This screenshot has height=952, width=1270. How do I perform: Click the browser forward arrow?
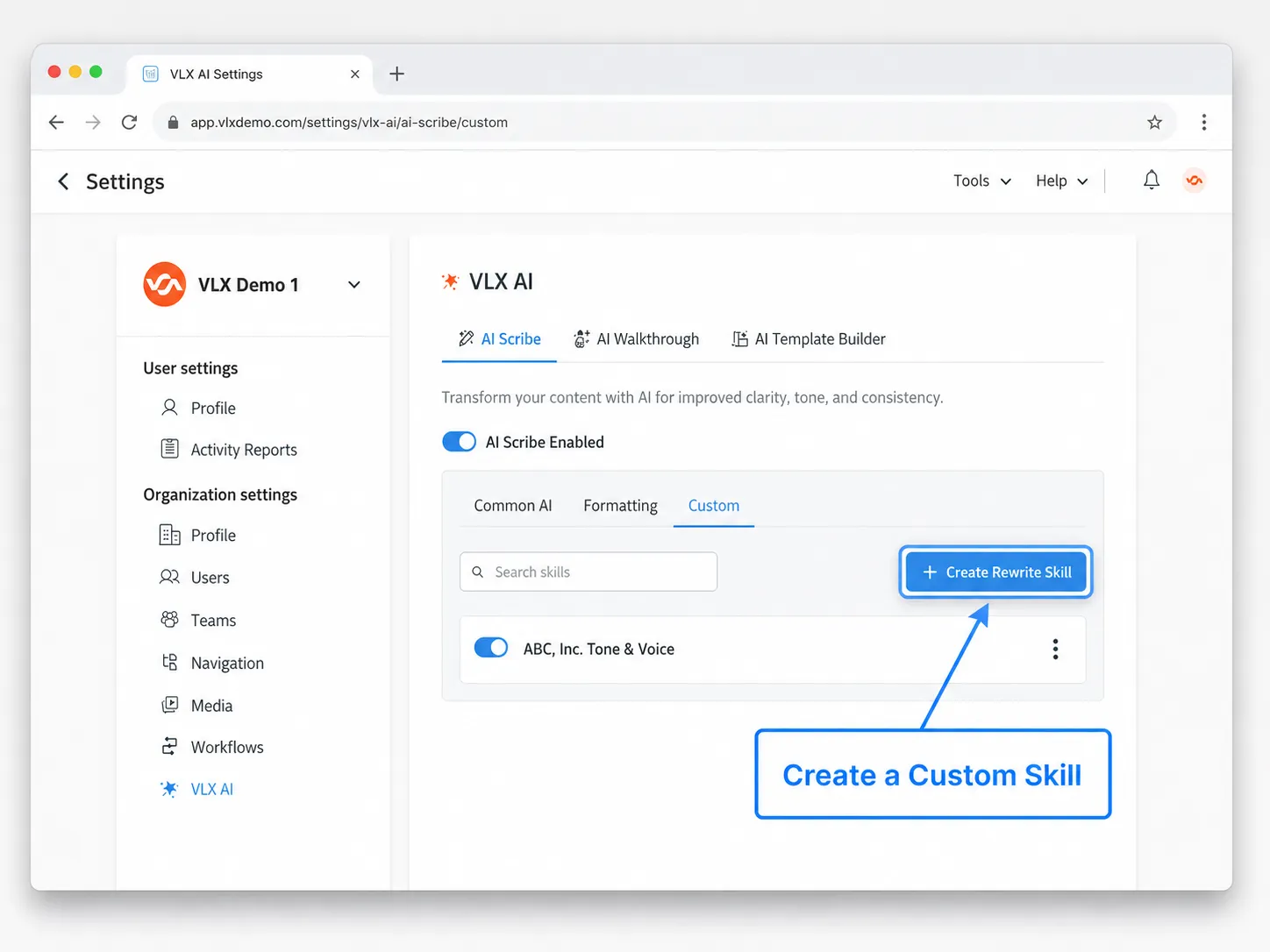pyautogui.click(x=93, y=122)
